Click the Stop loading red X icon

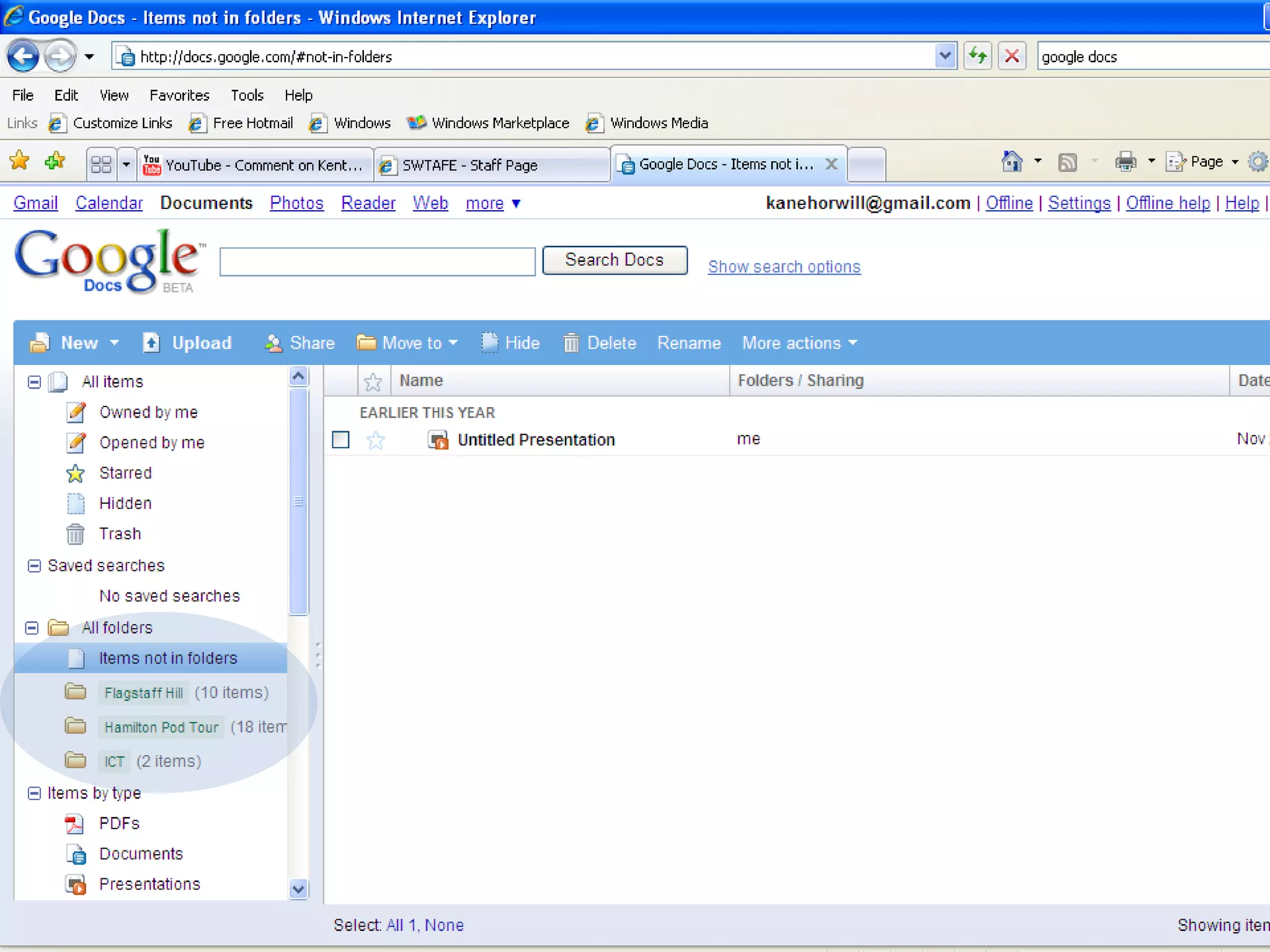coord(1012,56)
